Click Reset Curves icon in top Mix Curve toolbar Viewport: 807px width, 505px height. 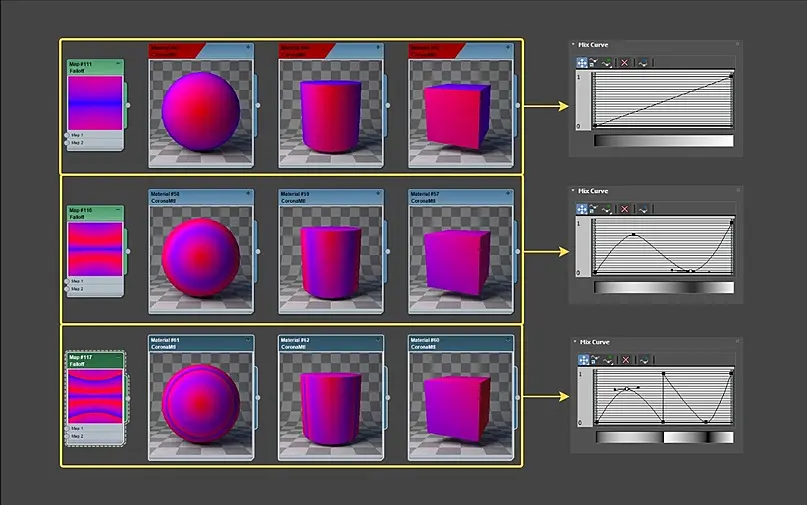pos(643,63)
